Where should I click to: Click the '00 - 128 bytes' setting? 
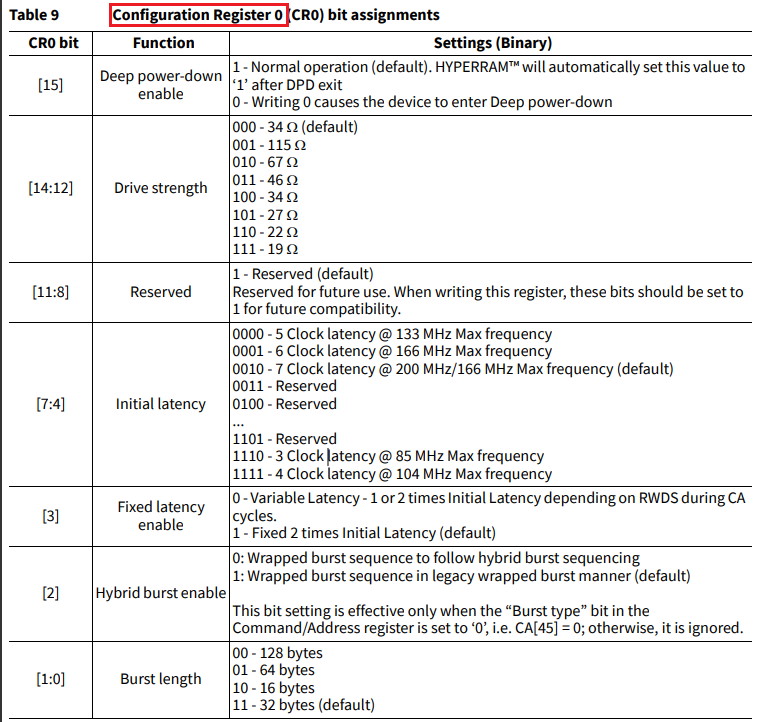[277, 653]
